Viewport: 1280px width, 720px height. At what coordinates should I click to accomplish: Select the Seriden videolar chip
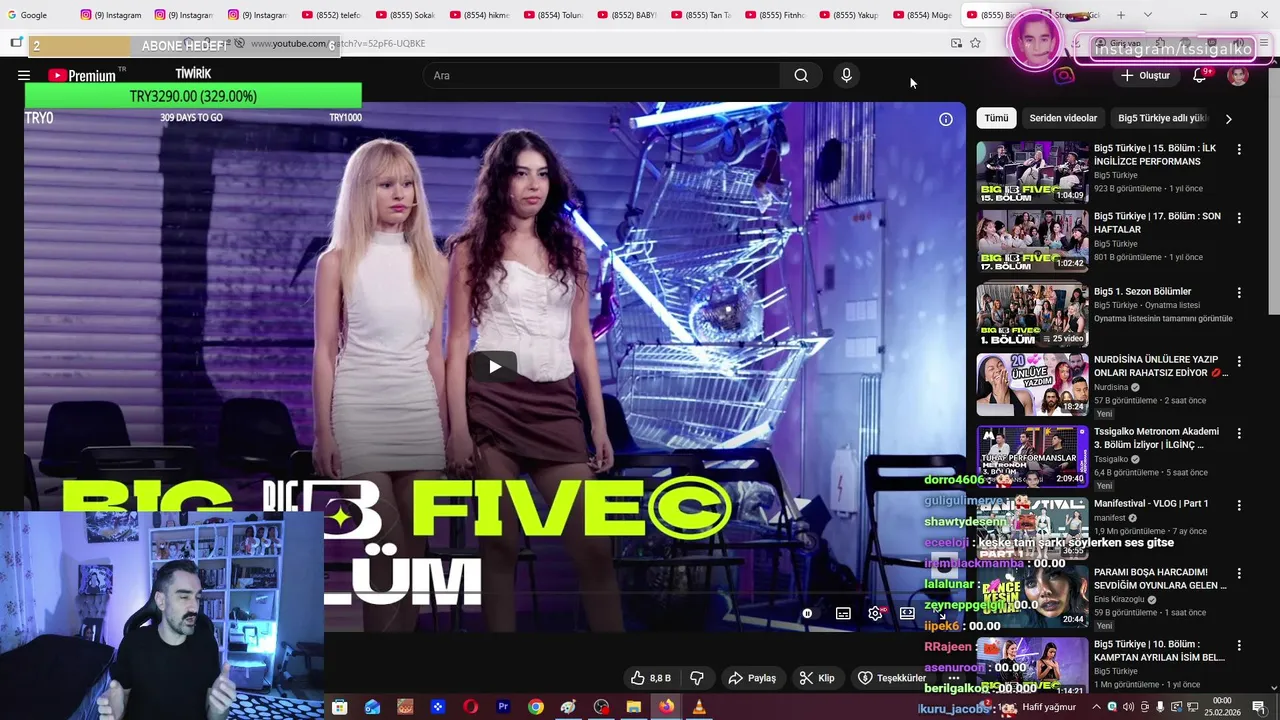click(x=1063, y=118)
